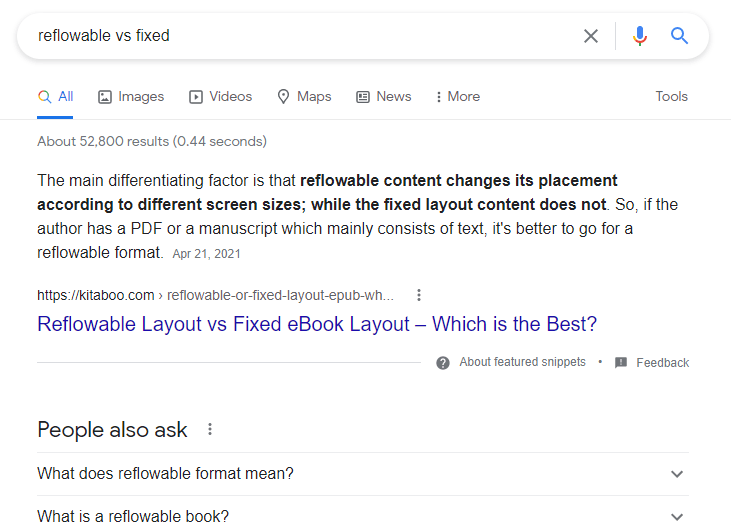731x531 pixels.
Task: Open the People also ask options dots
Action: (x=210, y=429)
